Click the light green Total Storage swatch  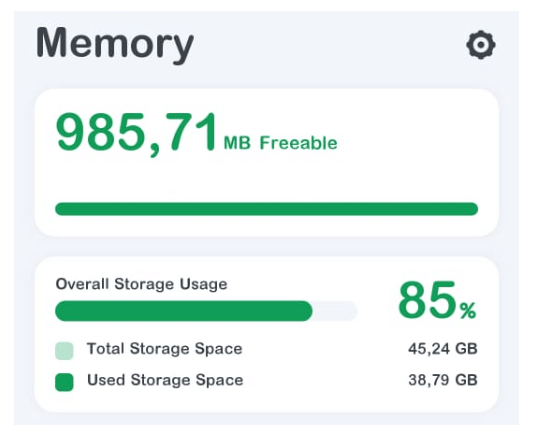tap(64, 351)
